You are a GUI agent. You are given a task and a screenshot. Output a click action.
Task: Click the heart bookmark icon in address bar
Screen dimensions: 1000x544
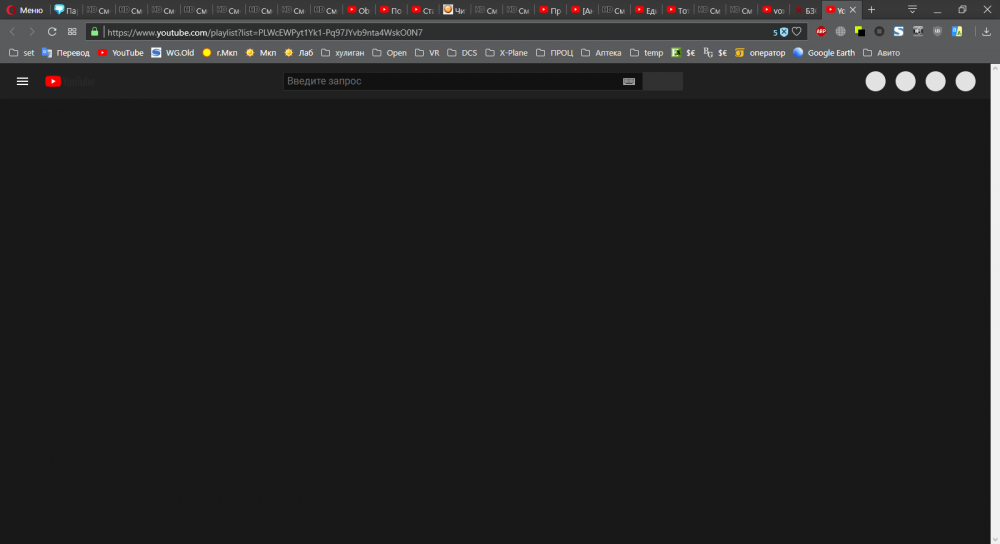(x=797, y=32)
